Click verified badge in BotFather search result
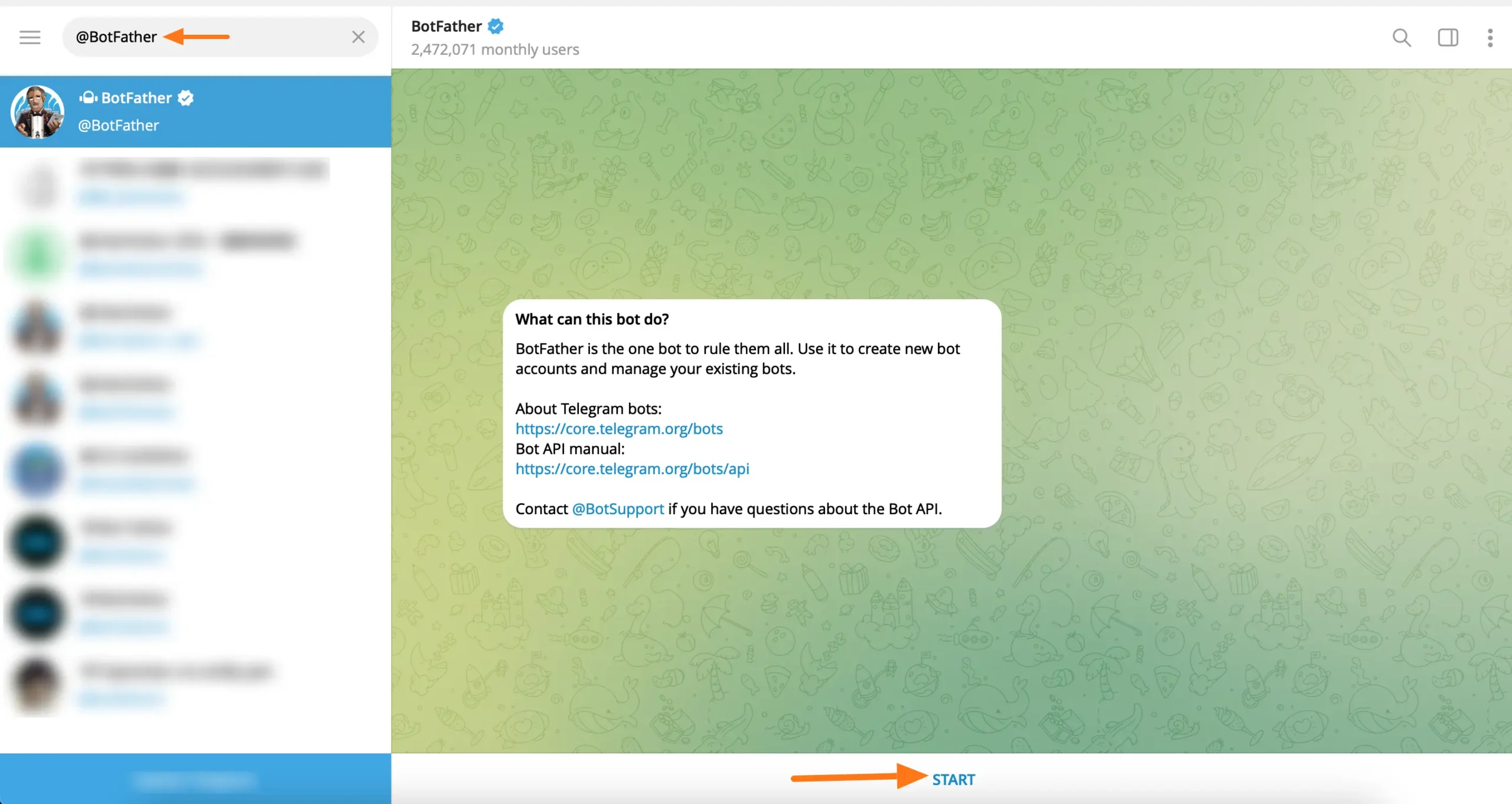This screenshot has height=804, width=1512. [x=185, y=98]
